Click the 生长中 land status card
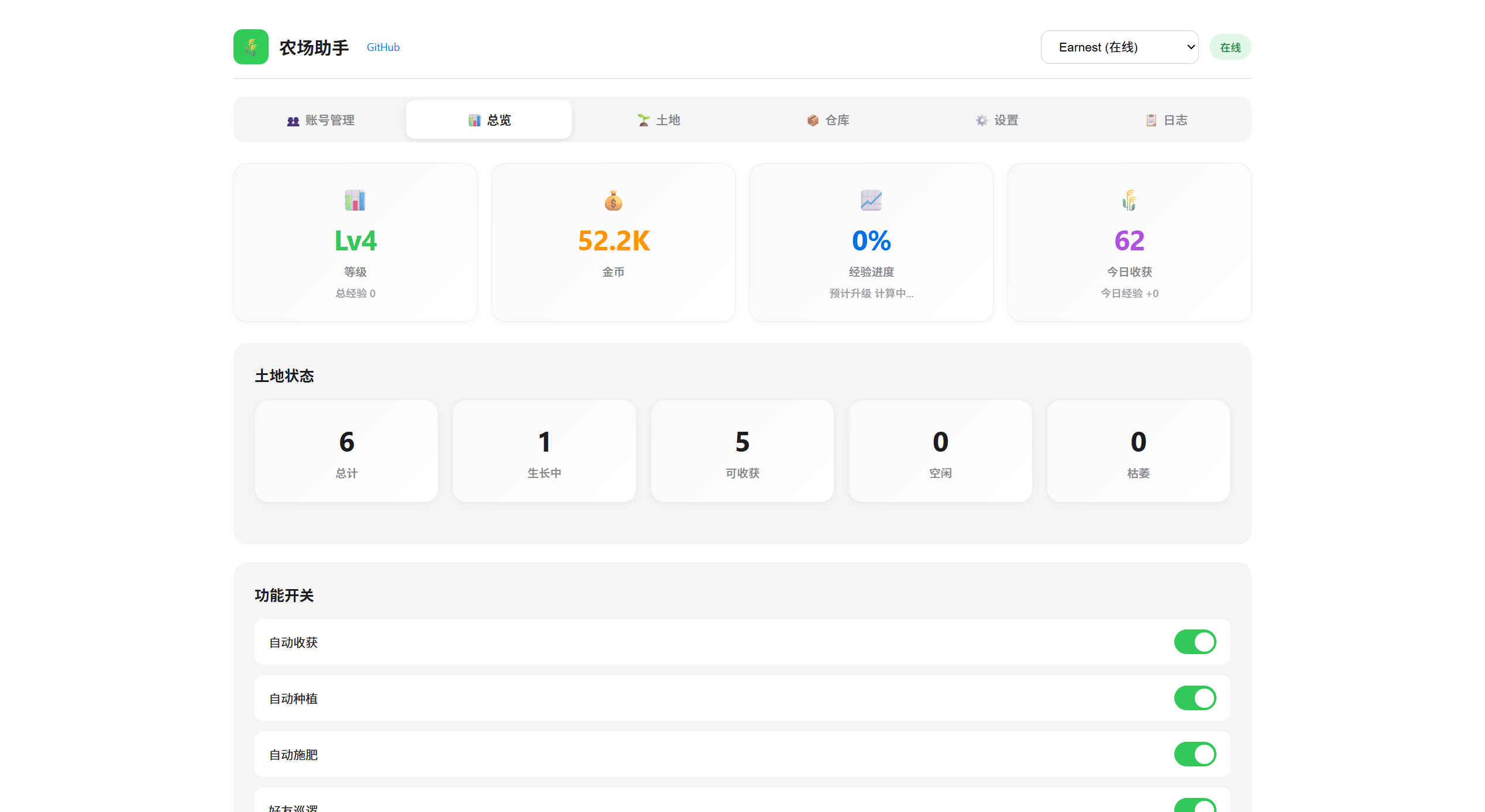This screenshot has width=1485, height=812. pyautogui.click(x=544, y=451)
